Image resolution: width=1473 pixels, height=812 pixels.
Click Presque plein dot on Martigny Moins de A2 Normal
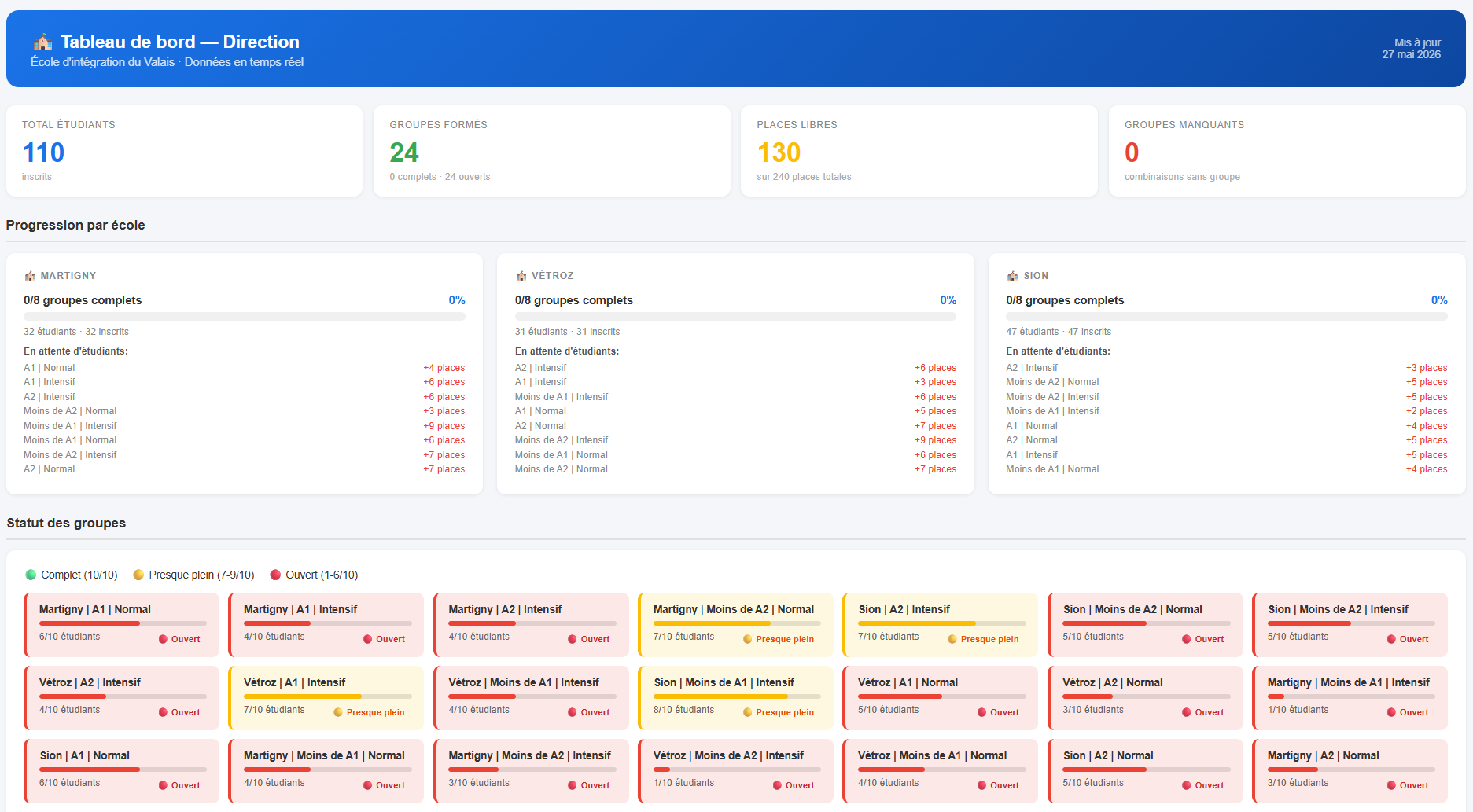pyautogui.click(x=748, y=639)
